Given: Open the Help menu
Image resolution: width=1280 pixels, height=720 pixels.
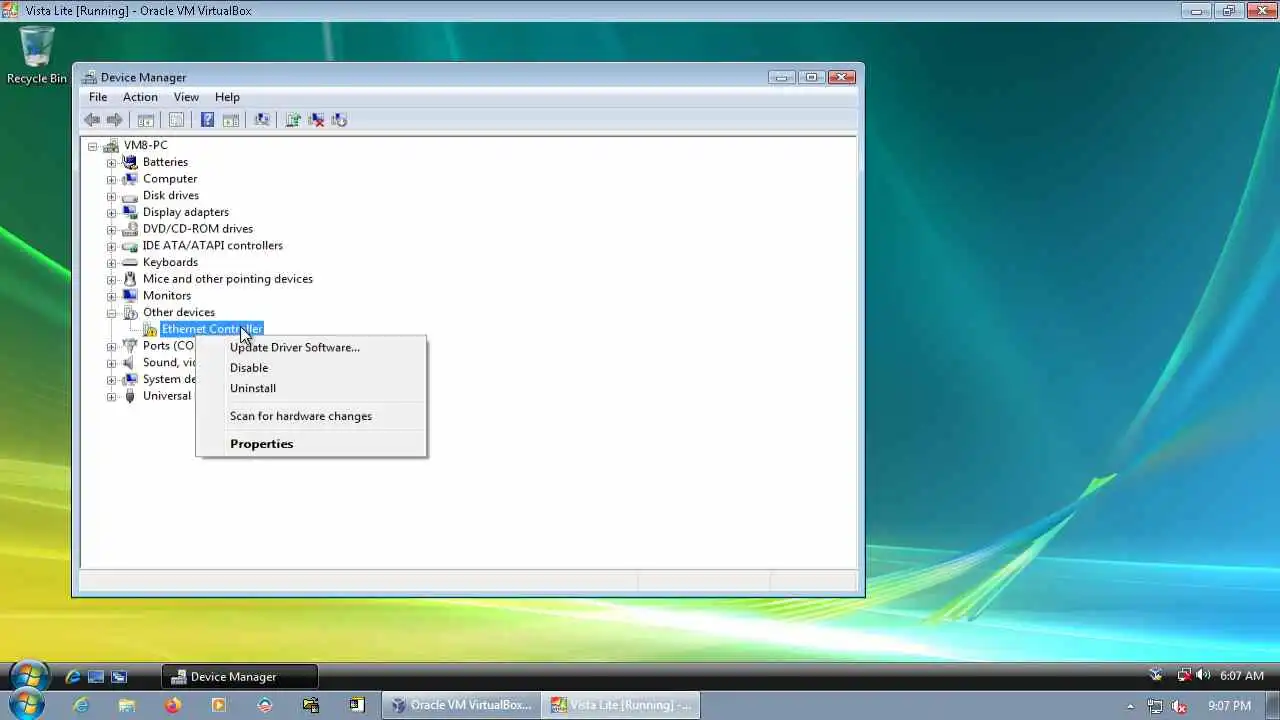Looking at the screenshot, I should click(227, 97).
